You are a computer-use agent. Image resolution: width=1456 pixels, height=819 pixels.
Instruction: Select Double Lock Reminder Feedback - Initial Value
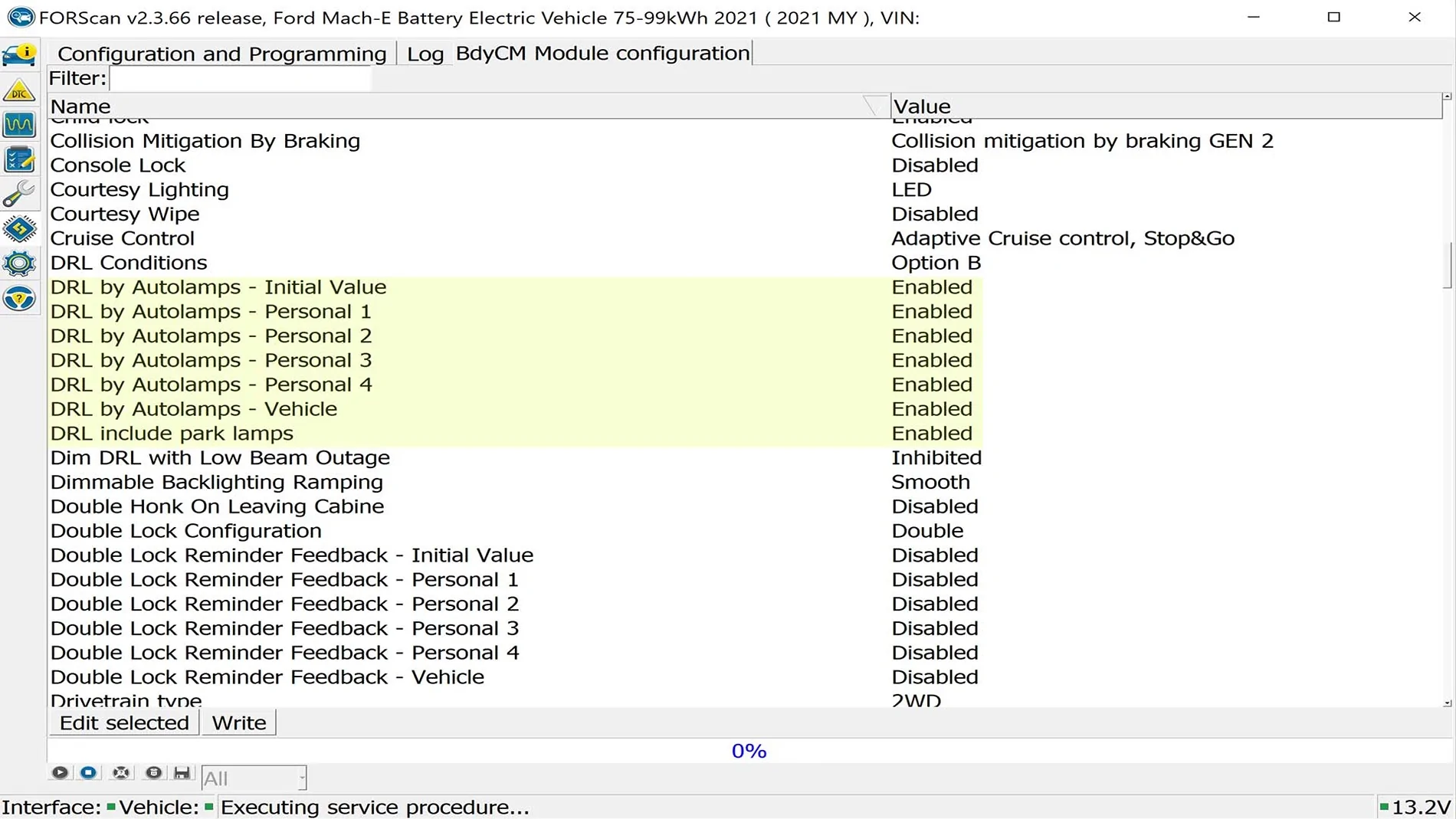[x=745, y=555]
